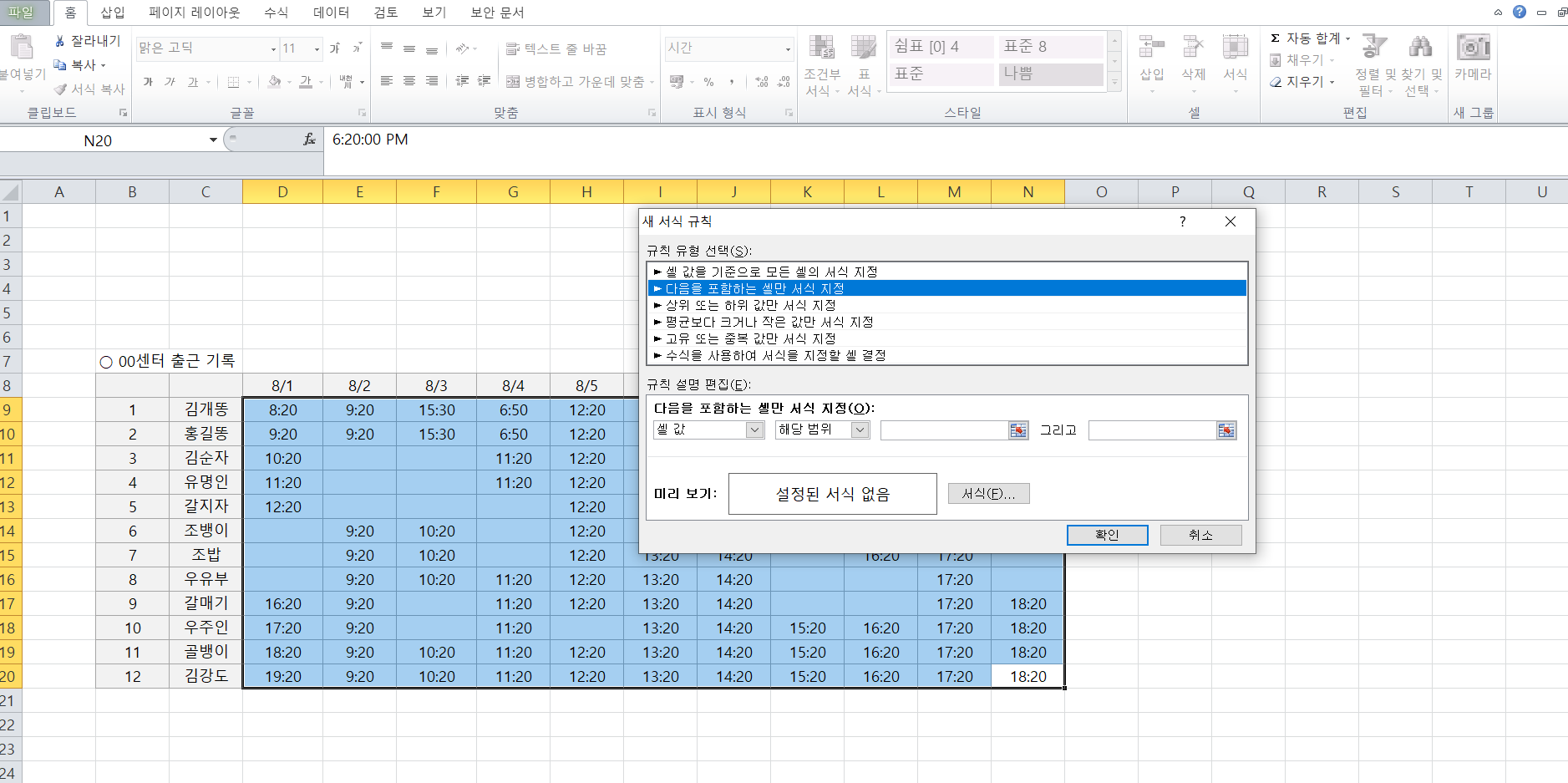Screen dimensions: 1568x783
Task: Open Format as Table (표 서식)
Action: click(x=863, y=65)
